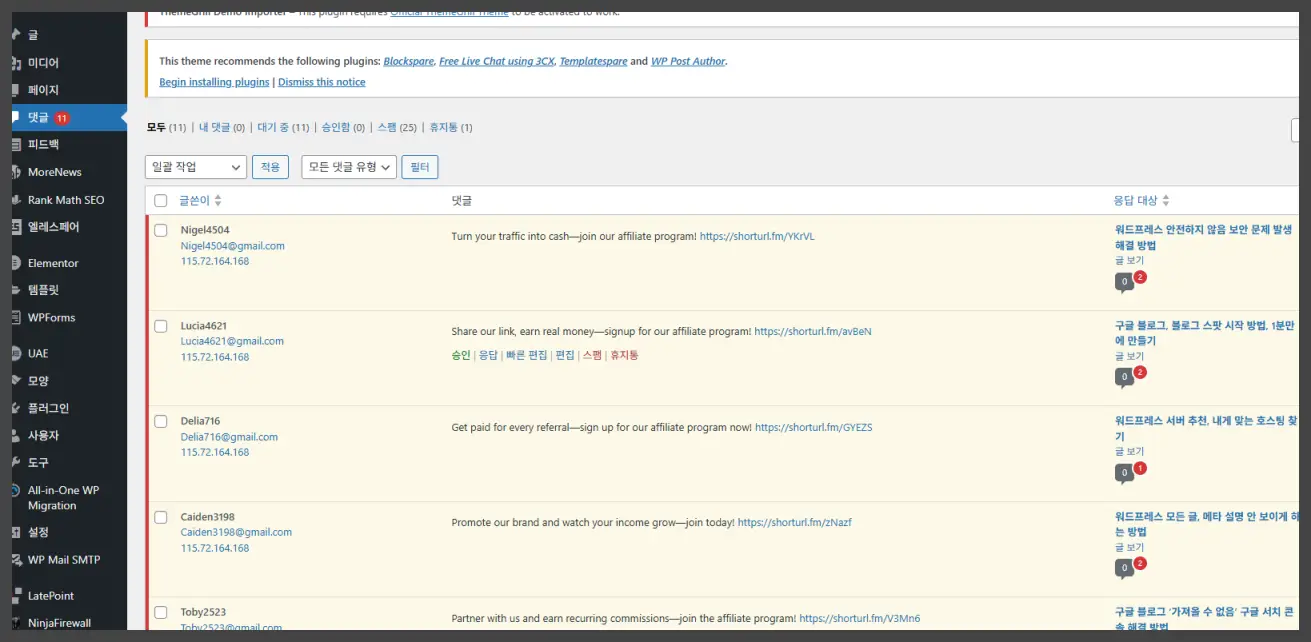Click the comment count bubble in Delia716's row
This screenshot has width=1311, height=642.
point(1124,473)
